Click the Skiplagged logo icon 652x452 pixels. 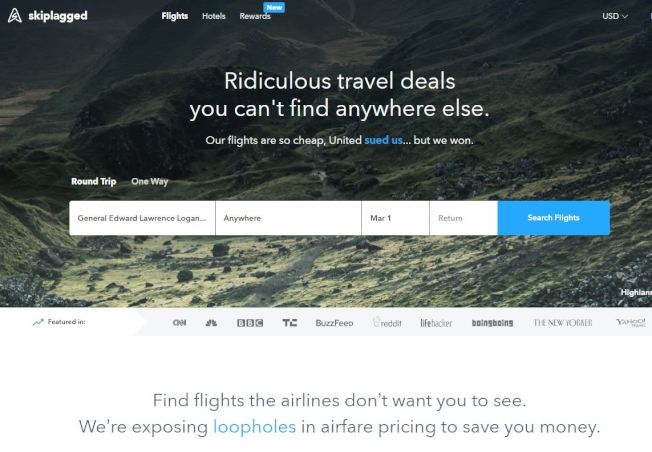(x=15, y=16)
